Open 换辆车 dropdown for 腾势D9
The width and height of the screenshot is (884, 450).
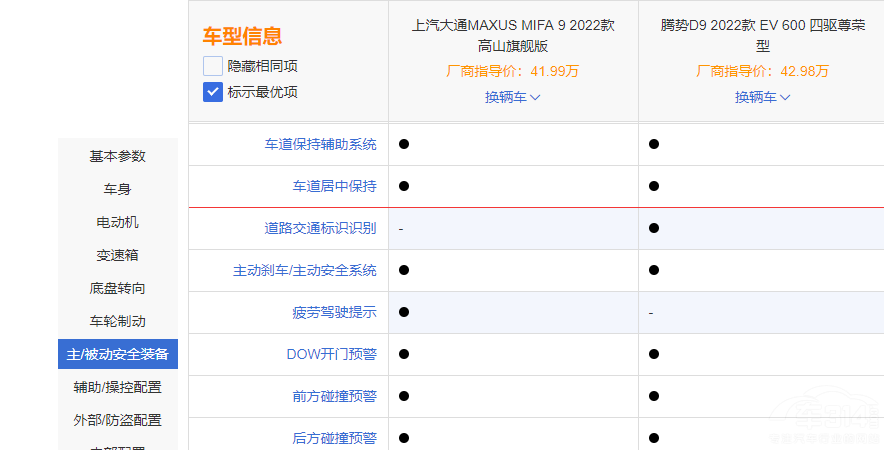click(762, 97)
